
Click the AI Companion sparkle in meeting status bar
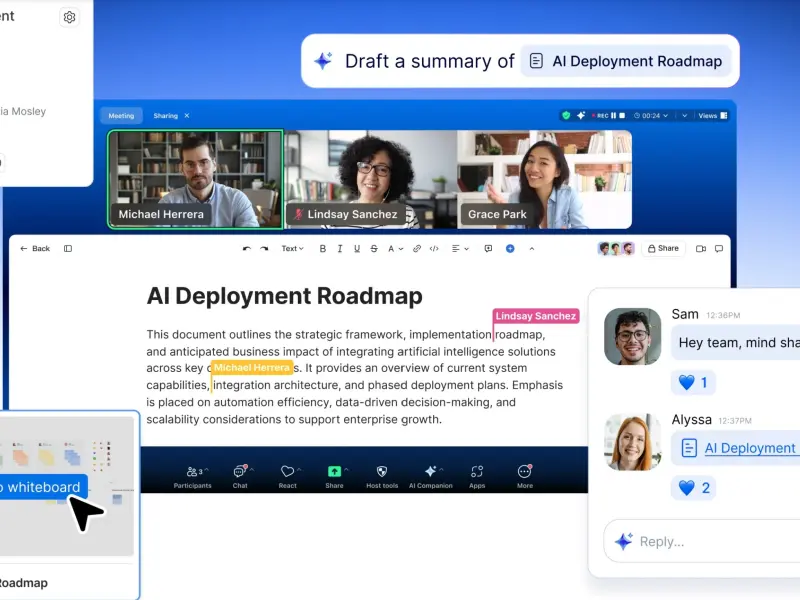581,115
